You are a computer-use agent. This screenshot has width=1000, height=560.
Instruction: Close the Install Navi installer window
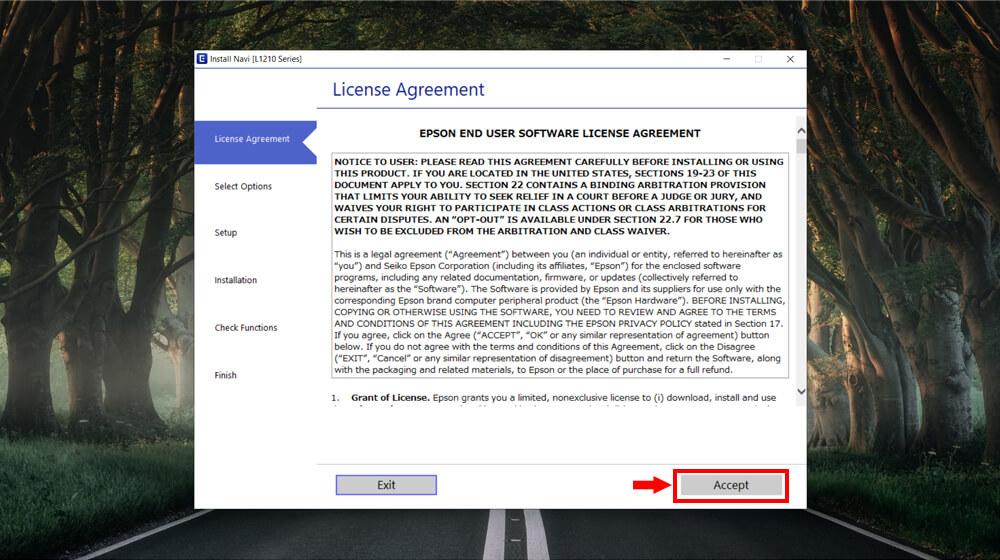[x=790, y=59]
